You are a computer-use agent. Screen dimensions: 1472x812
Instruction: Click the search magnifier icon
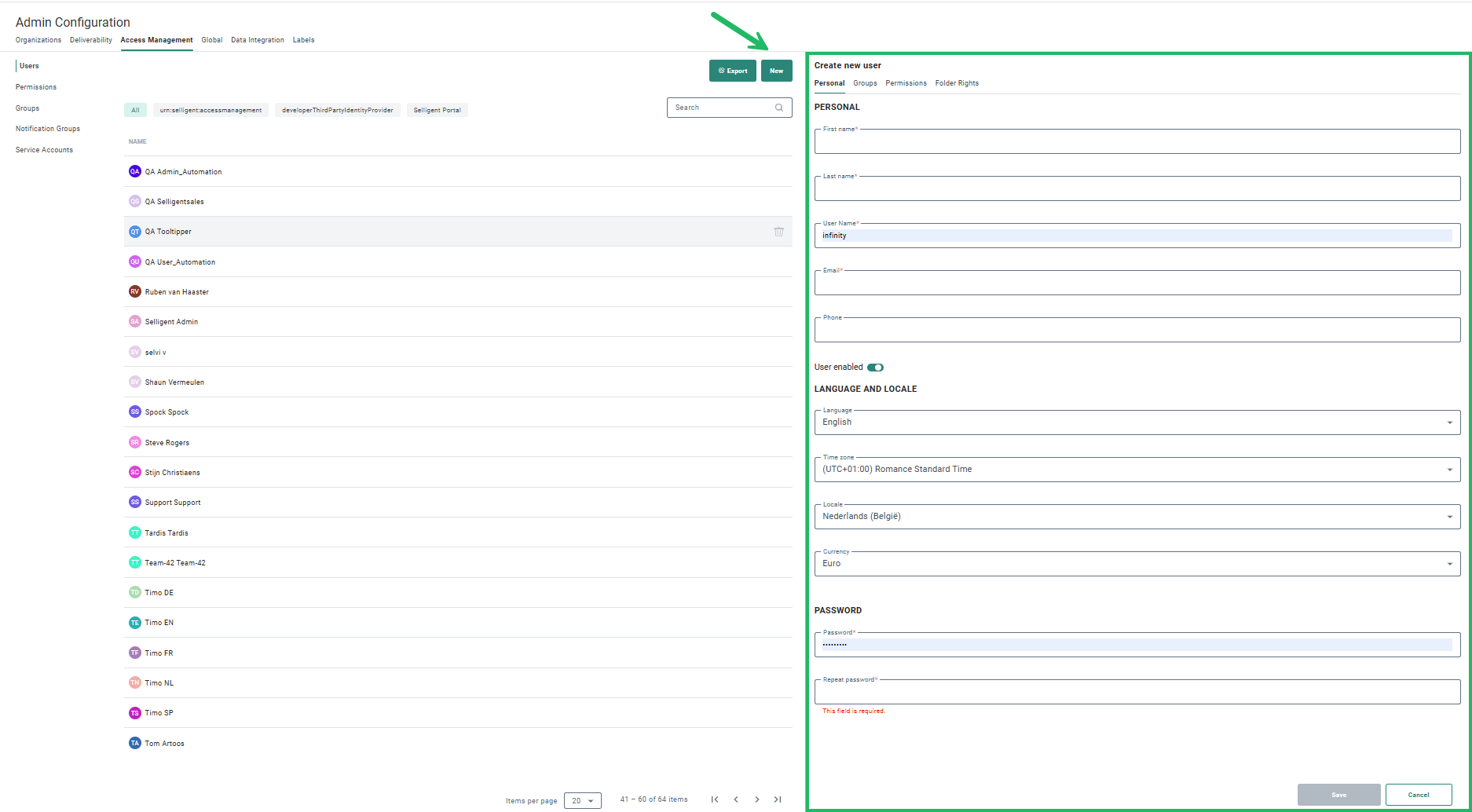[x=779, y=108]
